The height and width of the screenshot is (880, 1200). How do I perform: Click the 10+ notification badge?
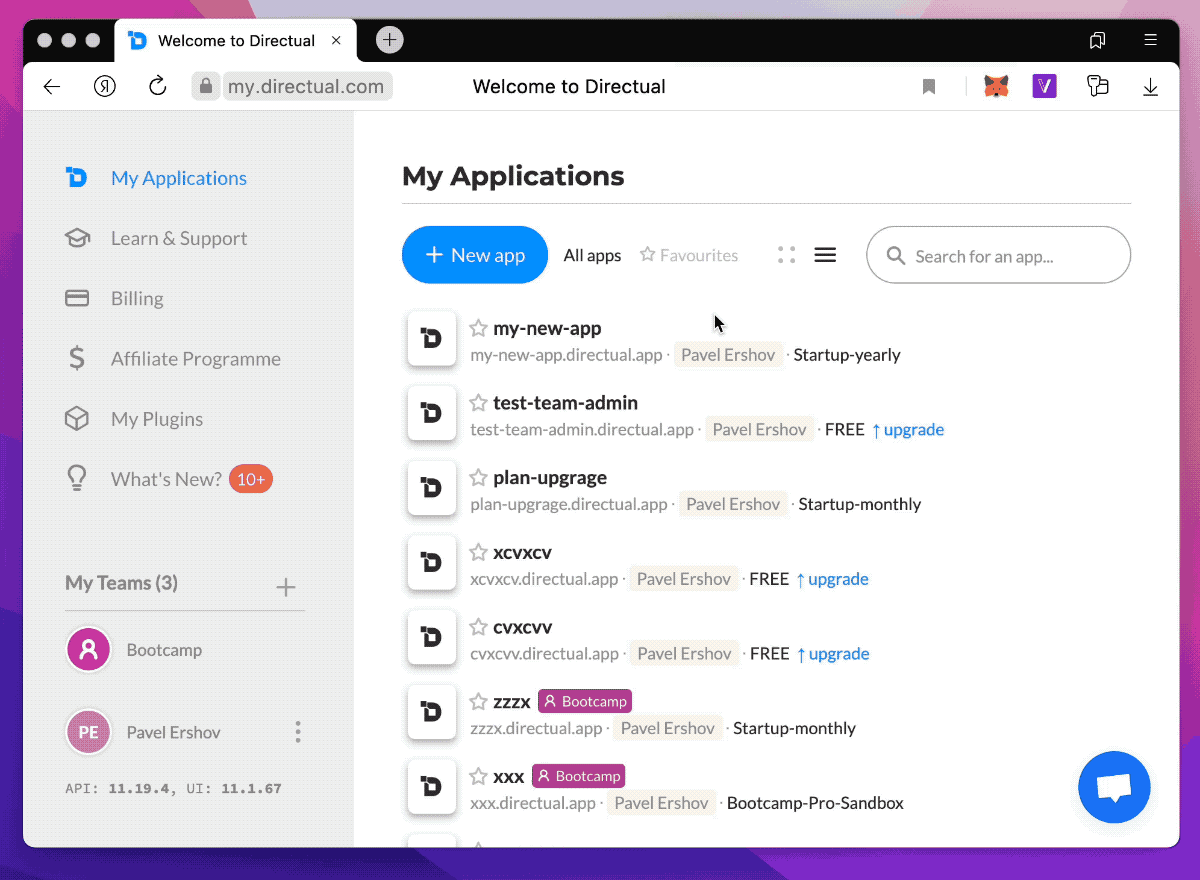click(x=251, y=479)
